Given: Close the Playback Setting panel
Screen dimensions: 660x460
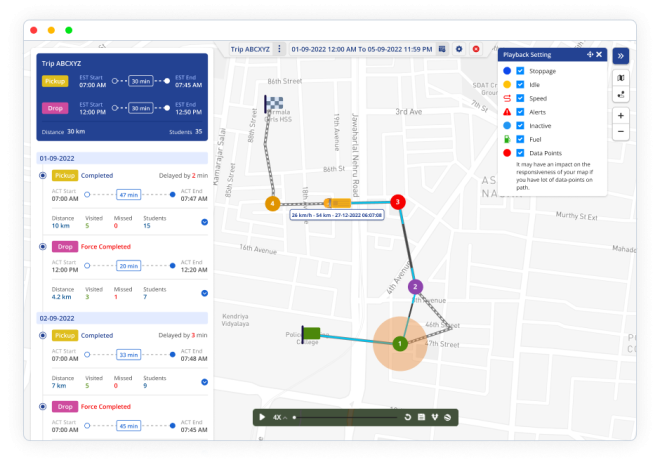Looking at the screenshot, I should coord(599,55).
